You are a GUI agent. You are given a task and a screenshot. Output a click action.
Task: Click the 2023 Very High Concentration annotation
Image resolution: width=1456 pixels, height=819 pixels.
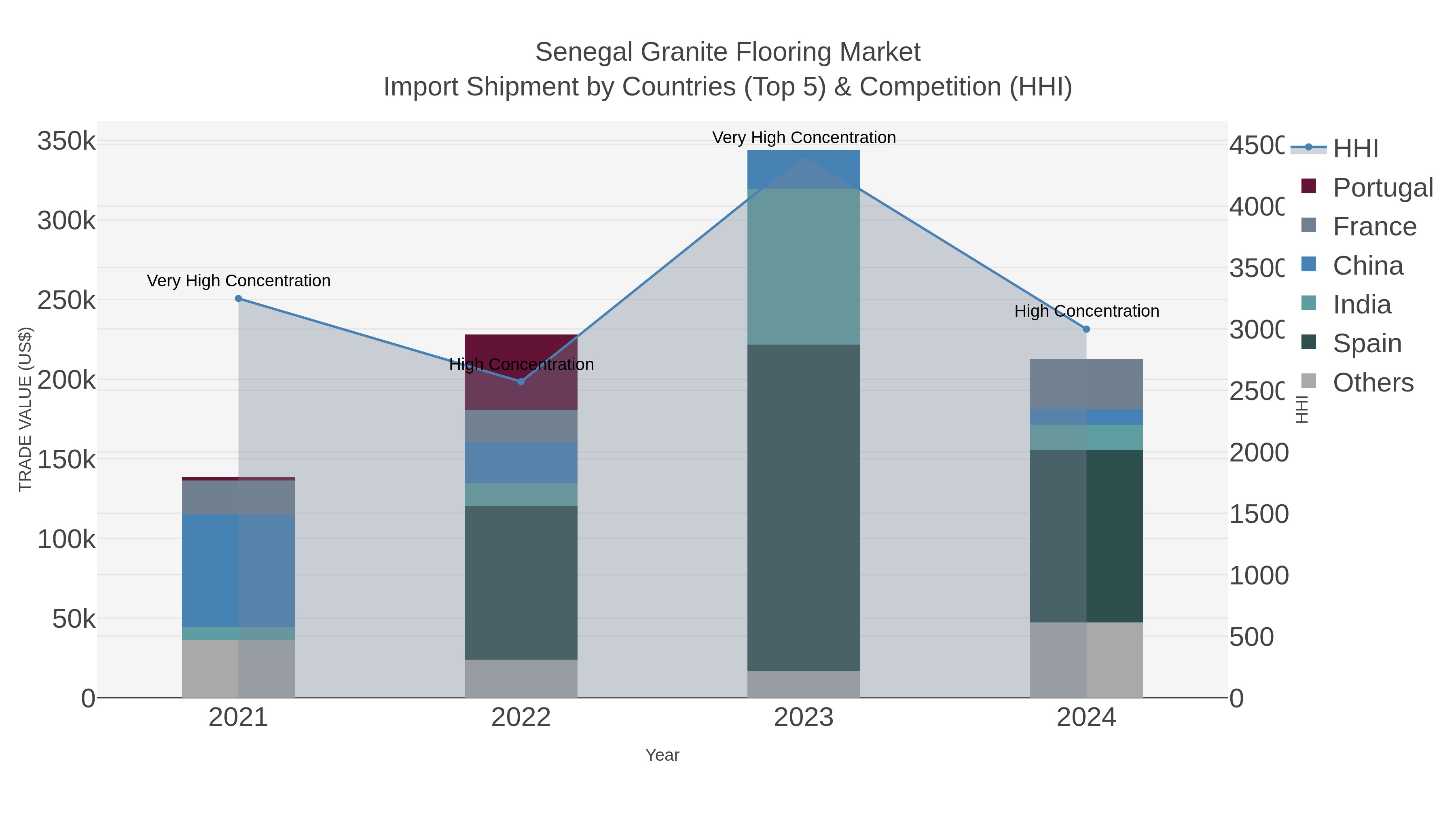click(x=804, y=138)
